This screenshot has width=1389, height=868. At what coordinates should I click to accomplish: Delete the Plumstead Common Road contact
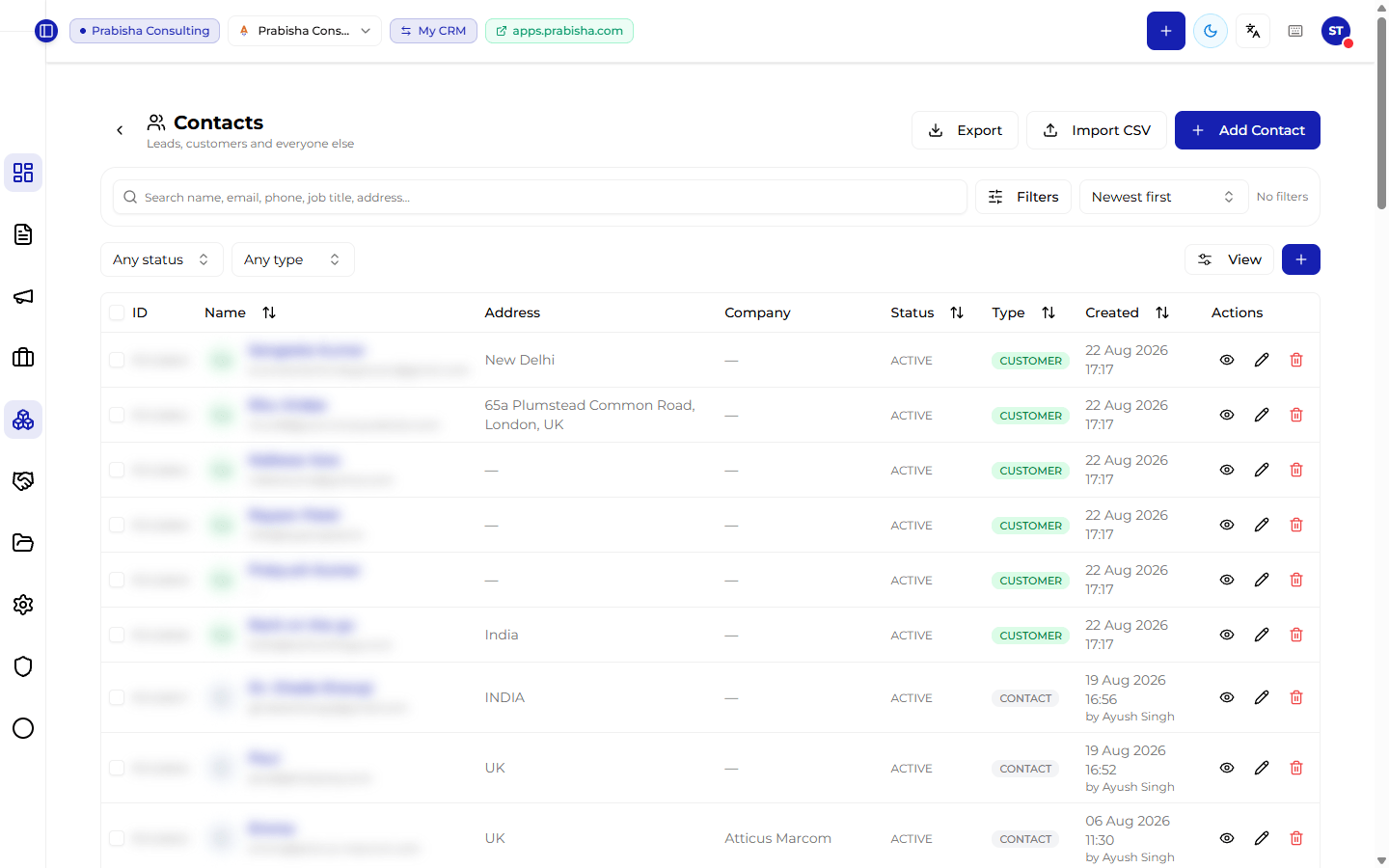1296,415
